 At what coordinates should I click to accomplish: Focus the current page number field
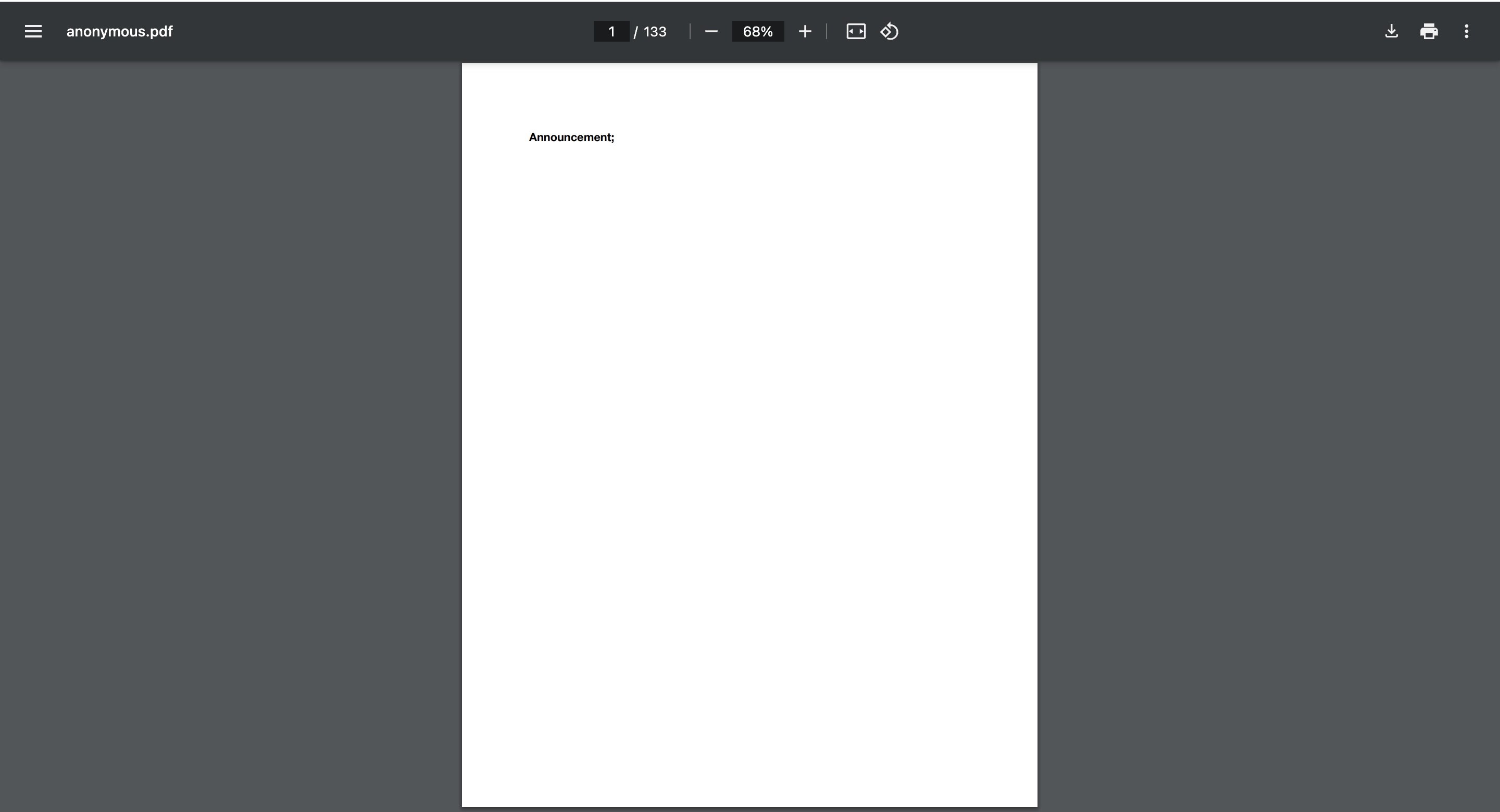(x=611, y=31)
